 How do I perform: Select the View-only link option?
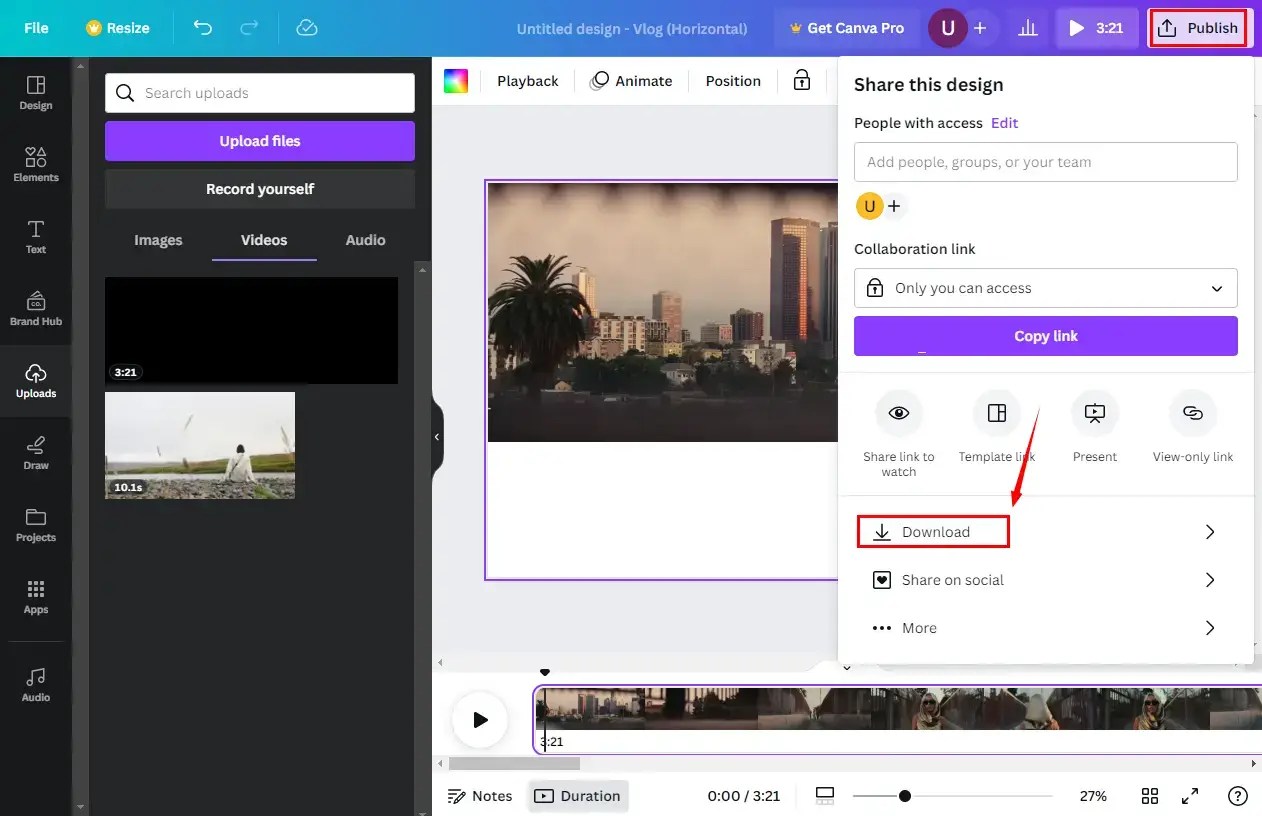[x=1192, y=412]
